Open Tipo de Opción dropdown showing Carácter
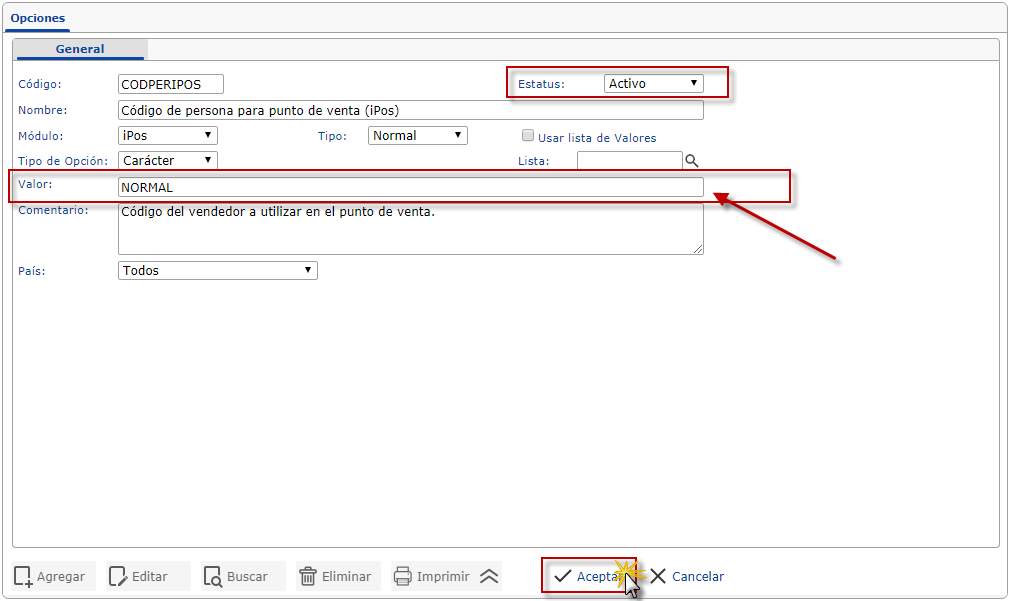 pyautogui.click(x=168, y=161)
